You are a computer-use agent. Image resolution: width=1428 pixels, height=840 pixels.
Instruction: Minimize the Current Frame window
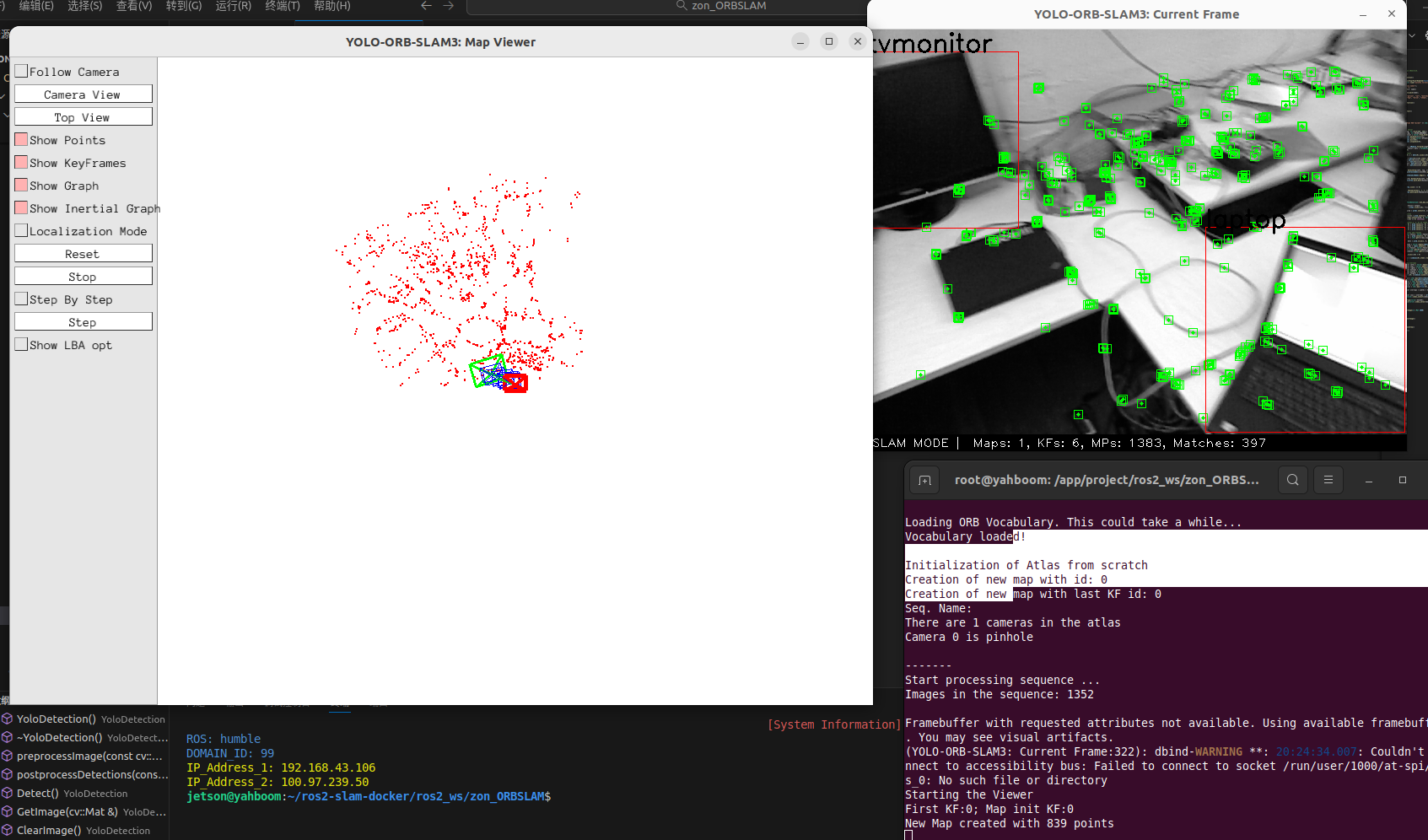(x=1363, y=14)
